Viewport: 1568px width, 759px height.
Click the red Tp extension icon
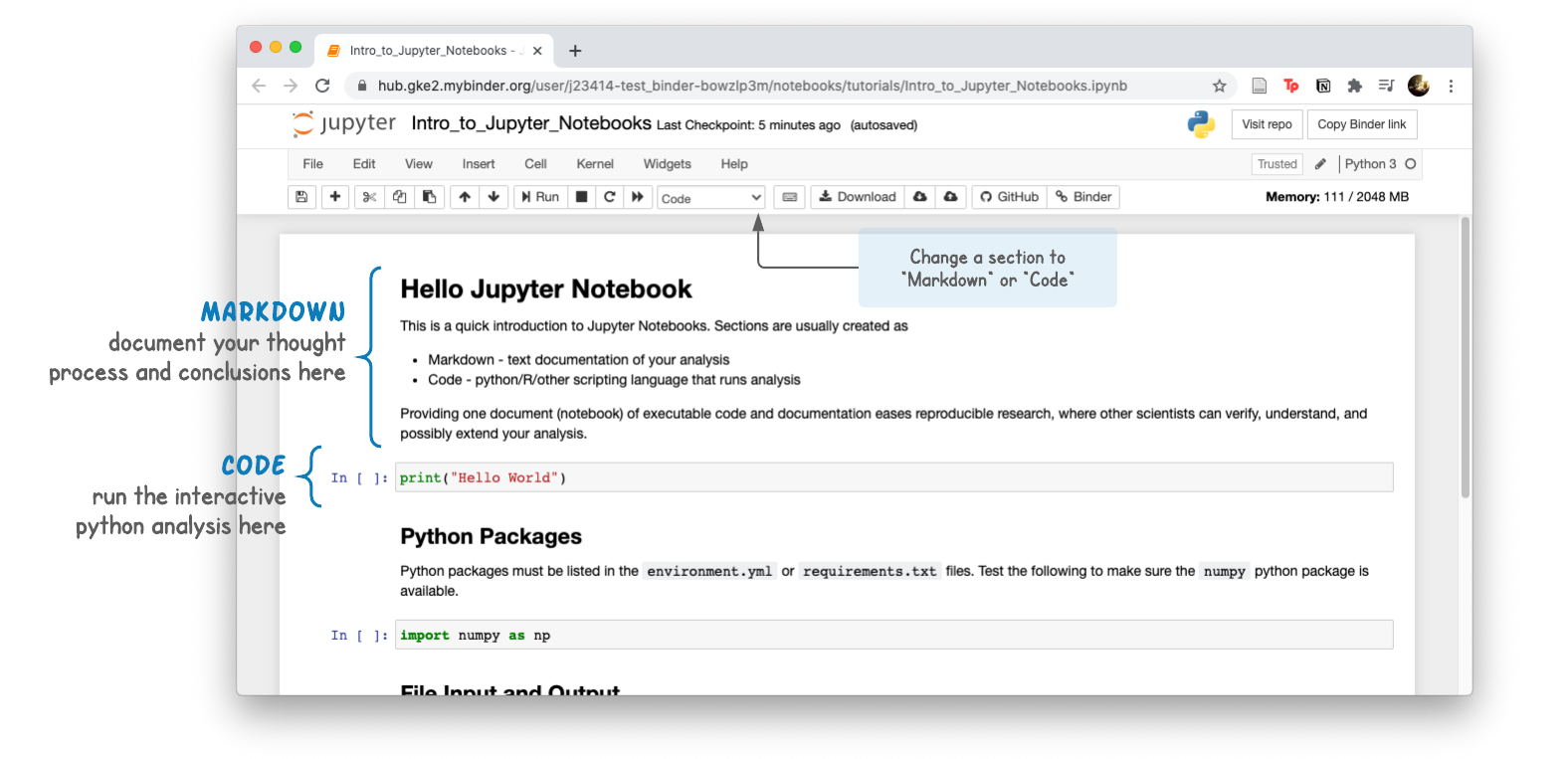click(1290, 86)
